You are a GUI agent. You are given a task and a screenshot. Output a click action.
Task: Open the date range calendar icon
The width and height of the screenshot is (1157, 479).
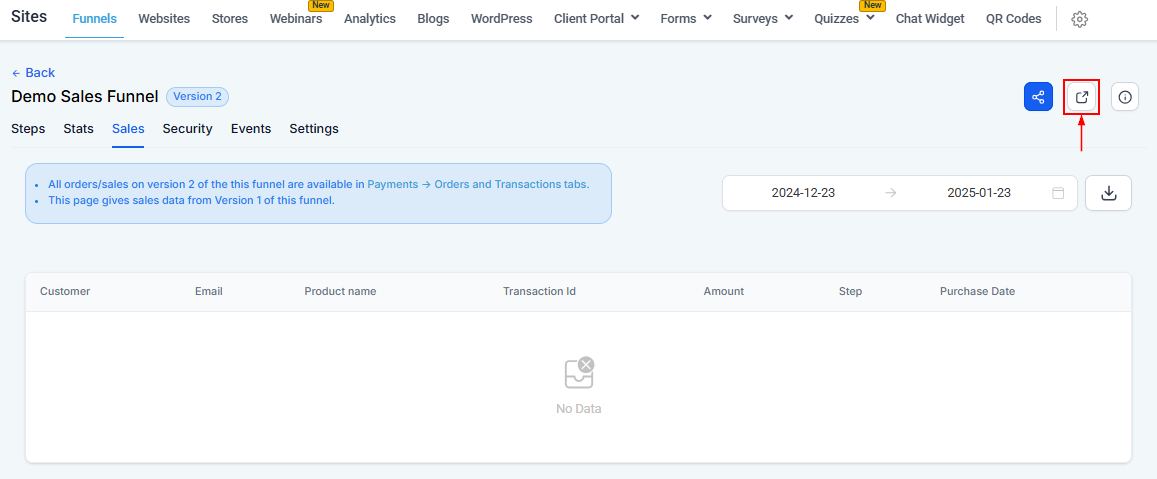pyautogui.click(x=1058, y=193)
